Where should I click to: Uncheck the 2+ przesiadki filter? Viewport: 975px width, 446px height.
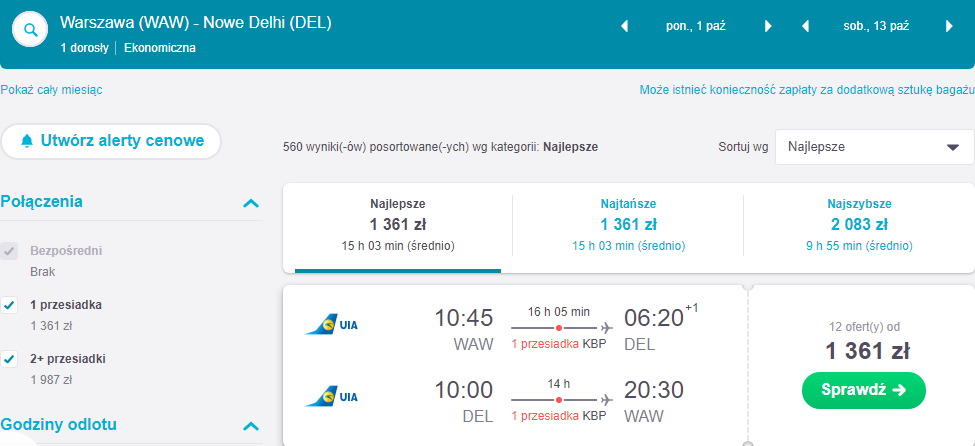click(10, 359)
